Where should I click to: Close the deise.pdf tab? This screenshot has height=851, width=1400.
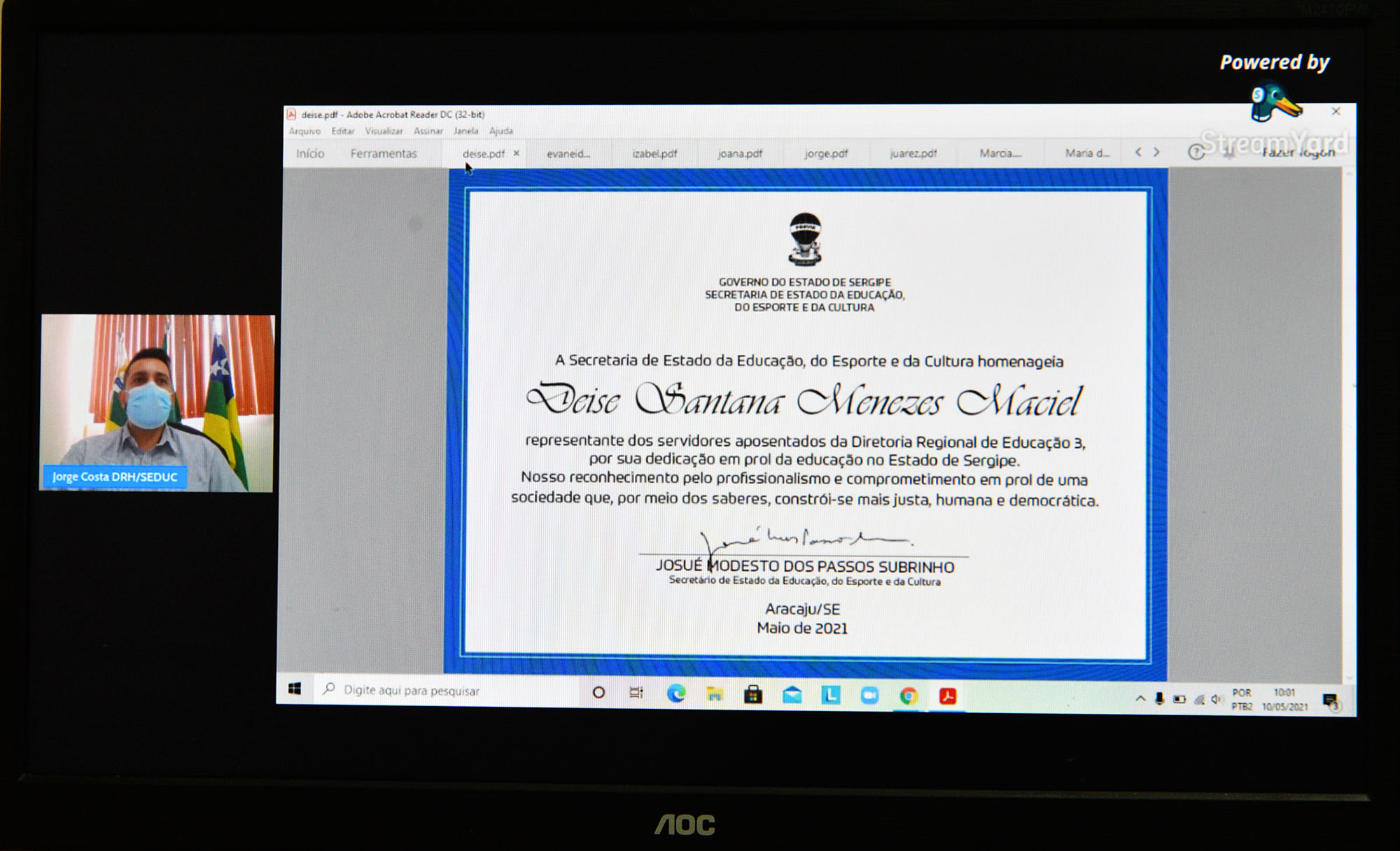[x=517, y=153]
